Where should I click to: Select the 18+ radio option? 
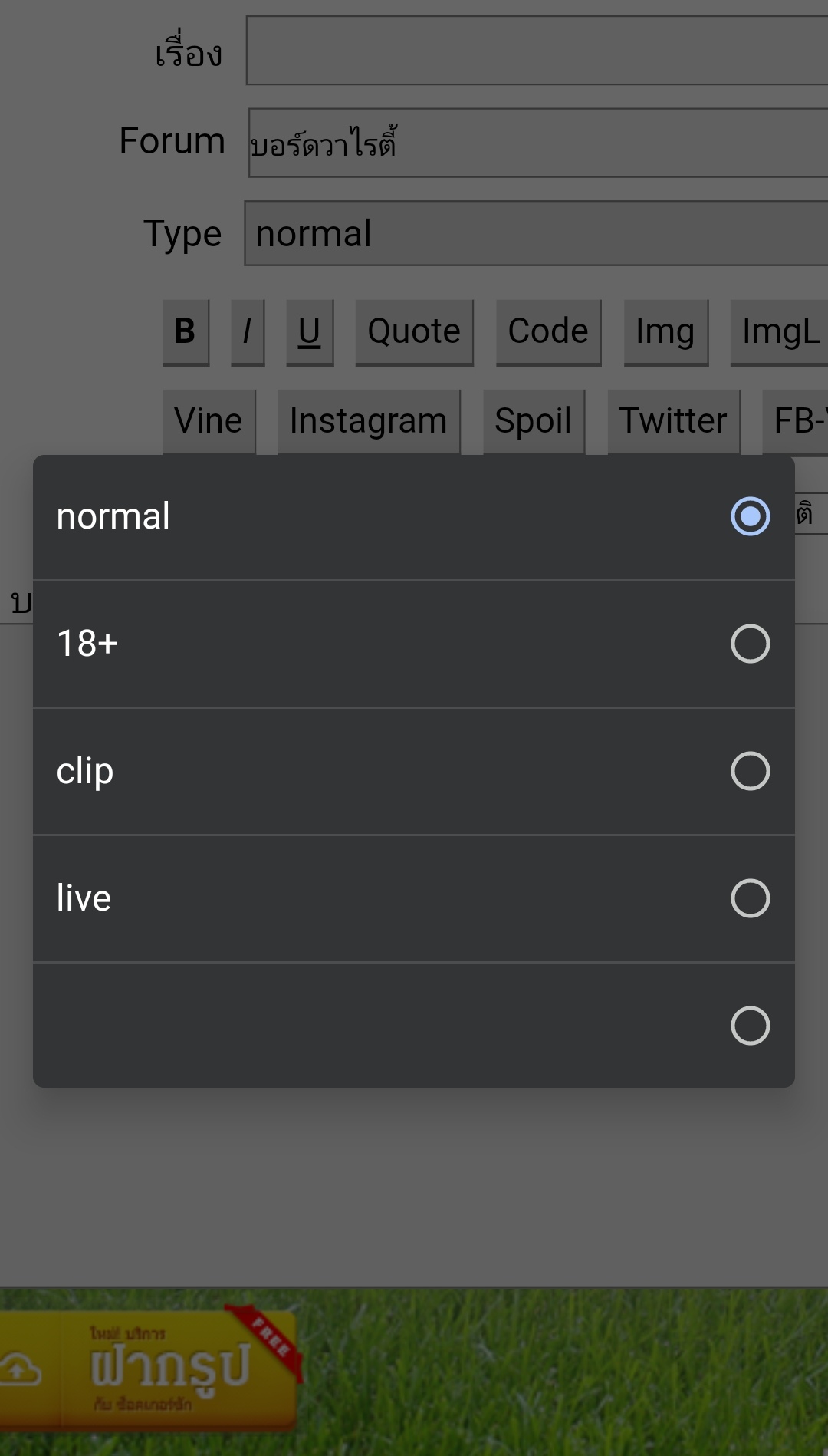[414, 644]
